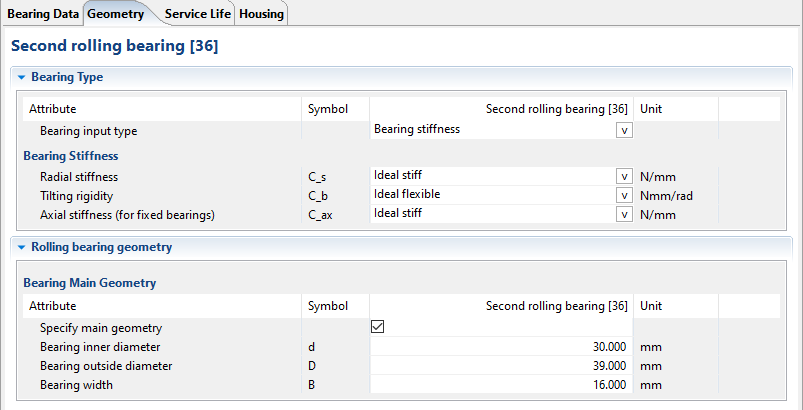Collapse the Rolling bearing geometry section
Image resolution: width=803 pixels, height=410 pixels.
tap(21, 247)
